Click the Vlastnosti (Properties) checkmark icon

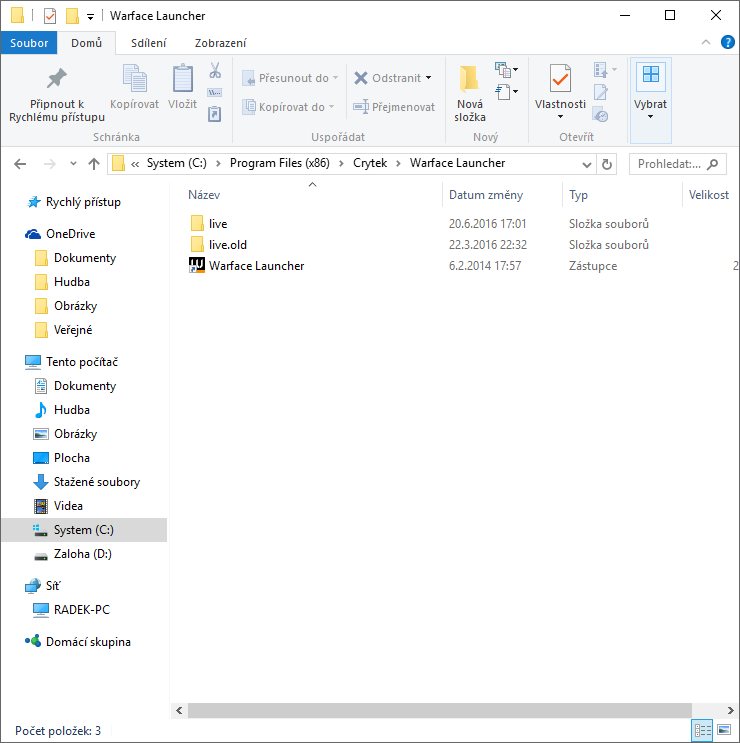tap(560, 78)
